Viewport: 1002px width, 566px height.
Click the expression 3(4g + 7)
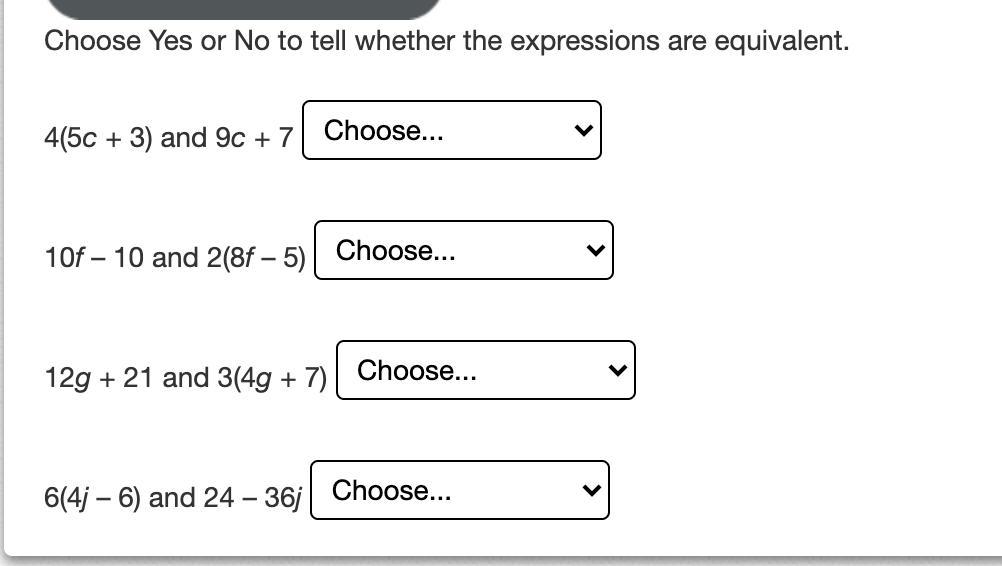[x=271, y=377]
